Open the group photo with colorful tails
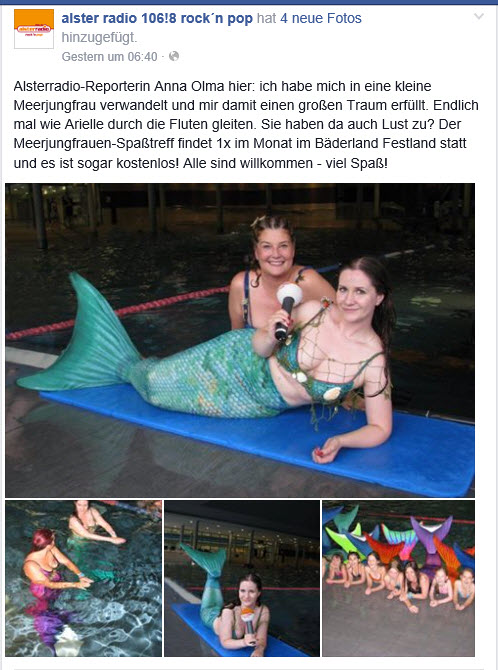The width and height of the screenshot is (498, 670). [398, 578]
